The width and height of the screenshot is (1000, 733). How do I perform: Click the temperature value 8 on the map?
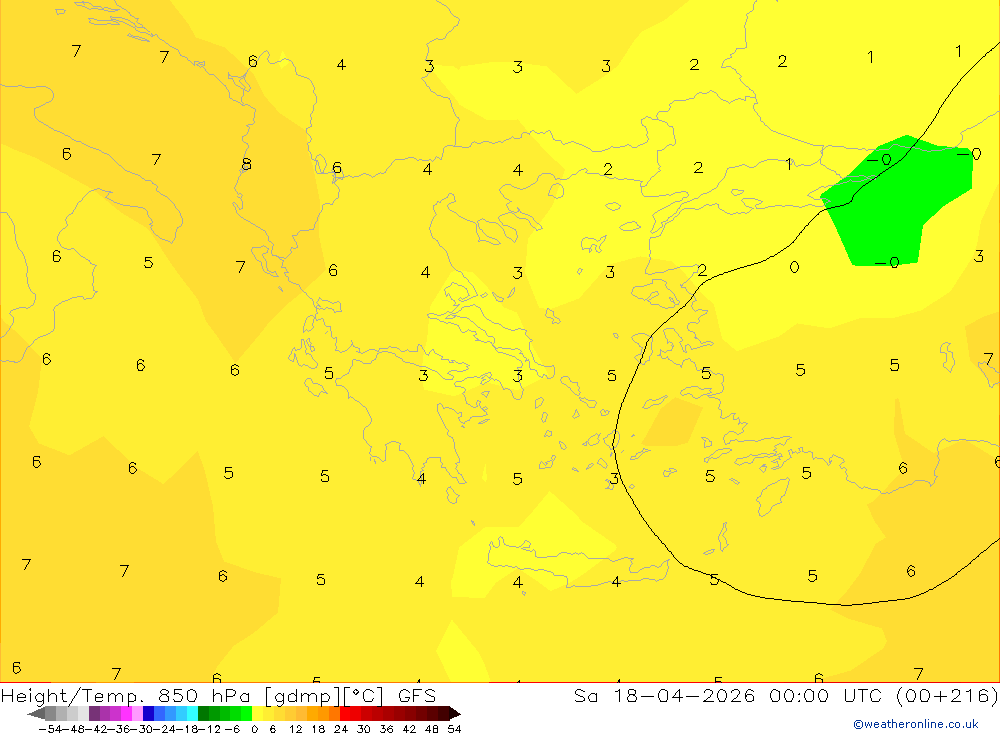point(246,164)
